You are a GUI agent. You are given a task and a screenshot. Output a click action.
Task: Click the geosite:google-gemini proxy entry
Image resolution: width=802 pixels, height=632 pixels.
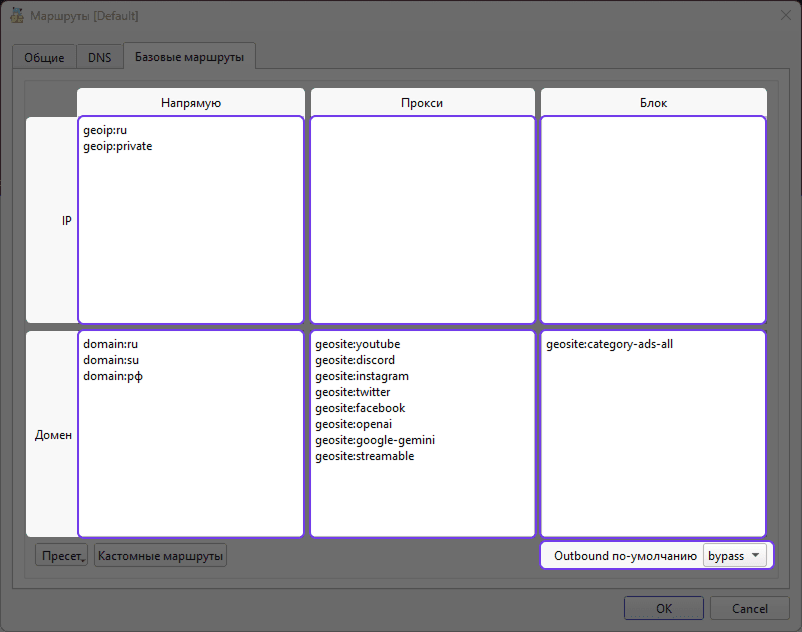pos(375,440)
